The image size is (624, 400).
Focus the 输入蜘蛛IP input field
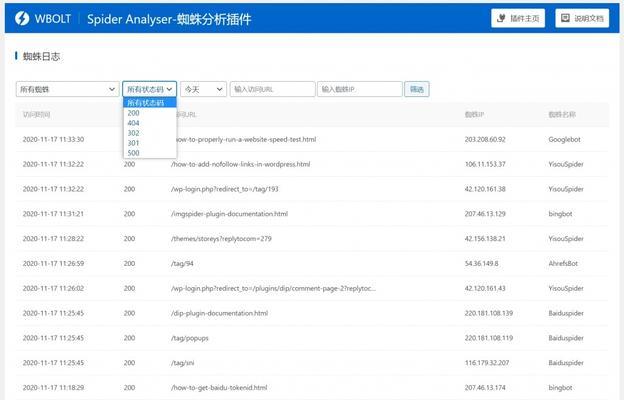(360, 89)
